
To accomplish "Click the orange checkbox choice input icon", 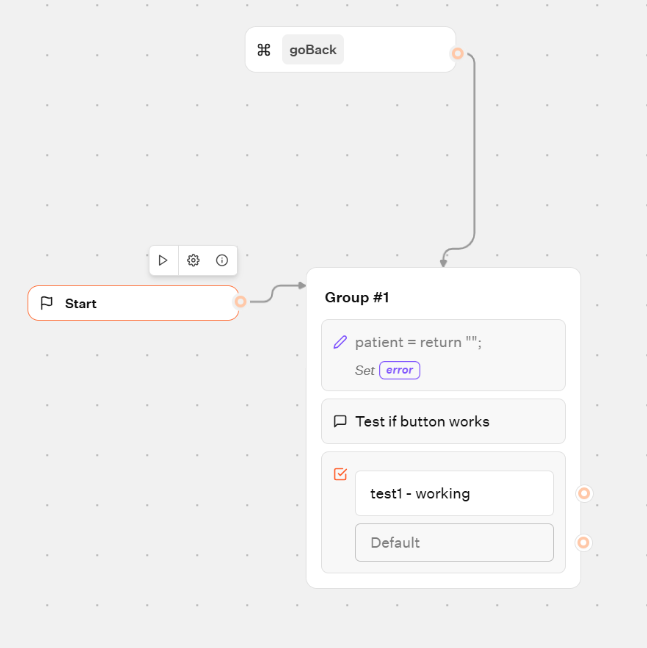I will point(340,474).
